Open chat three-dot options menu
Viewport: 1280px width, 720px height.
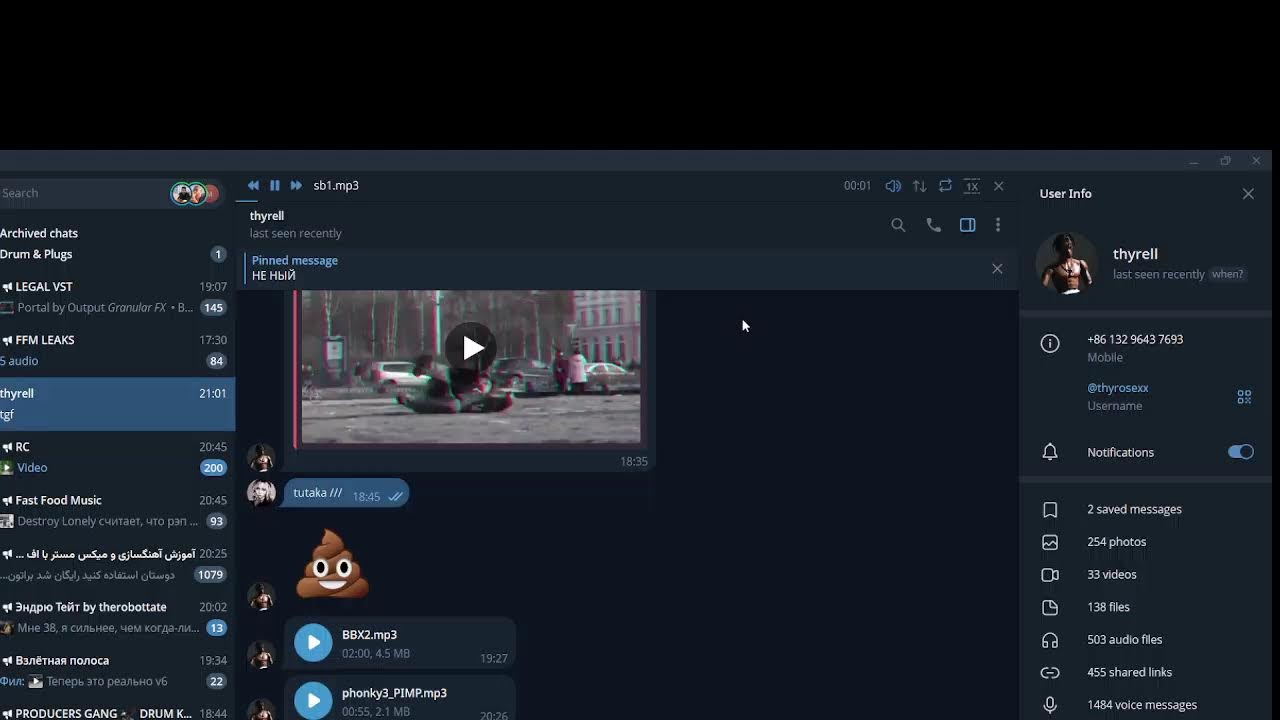997,225
